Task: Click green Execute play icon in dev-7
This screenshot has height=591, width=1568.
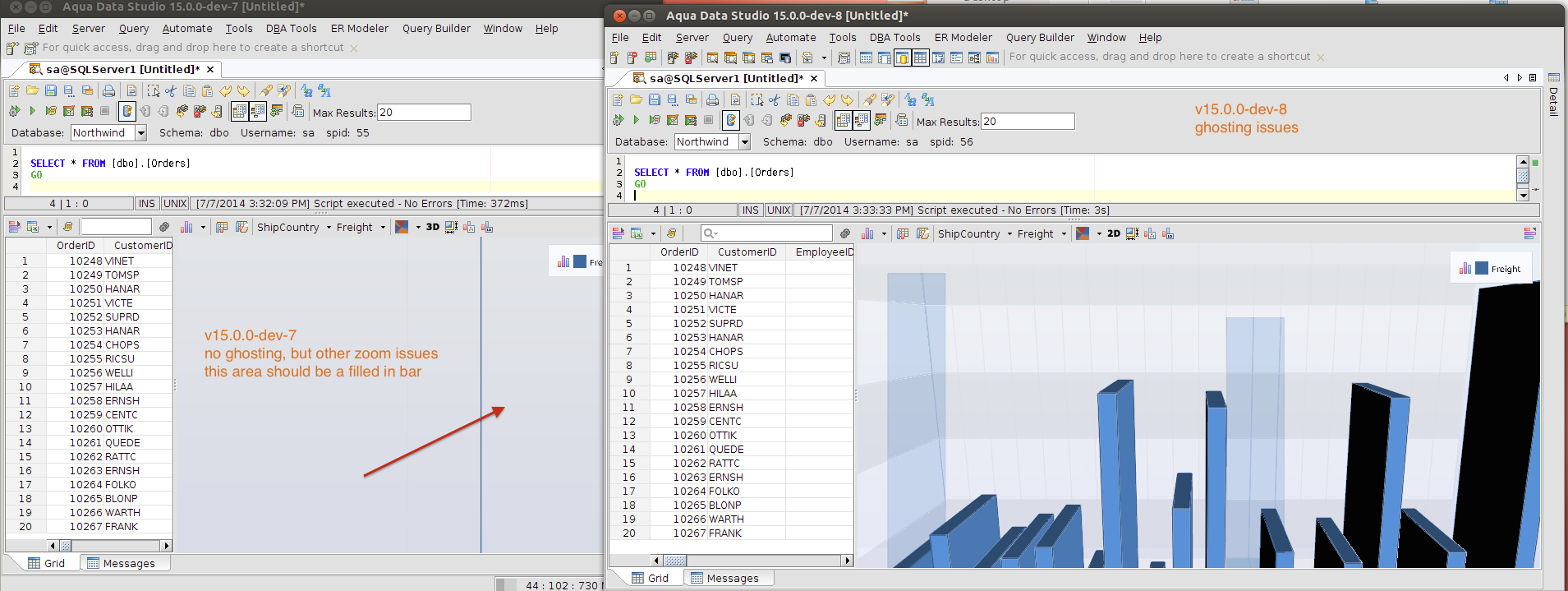Action: (32, 111)
